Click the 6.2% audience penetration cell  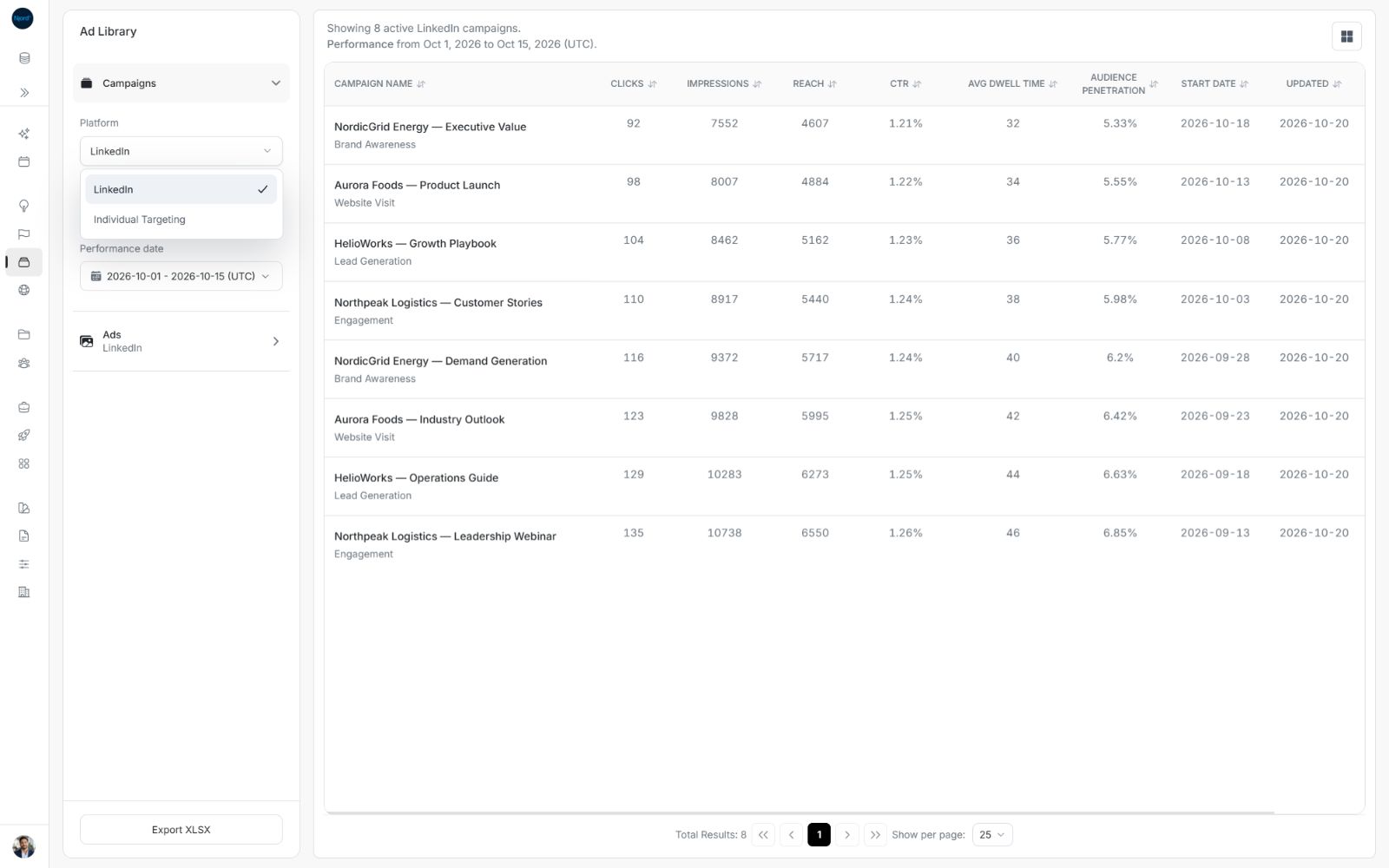pyautogui.click(x=1120, y=358)
